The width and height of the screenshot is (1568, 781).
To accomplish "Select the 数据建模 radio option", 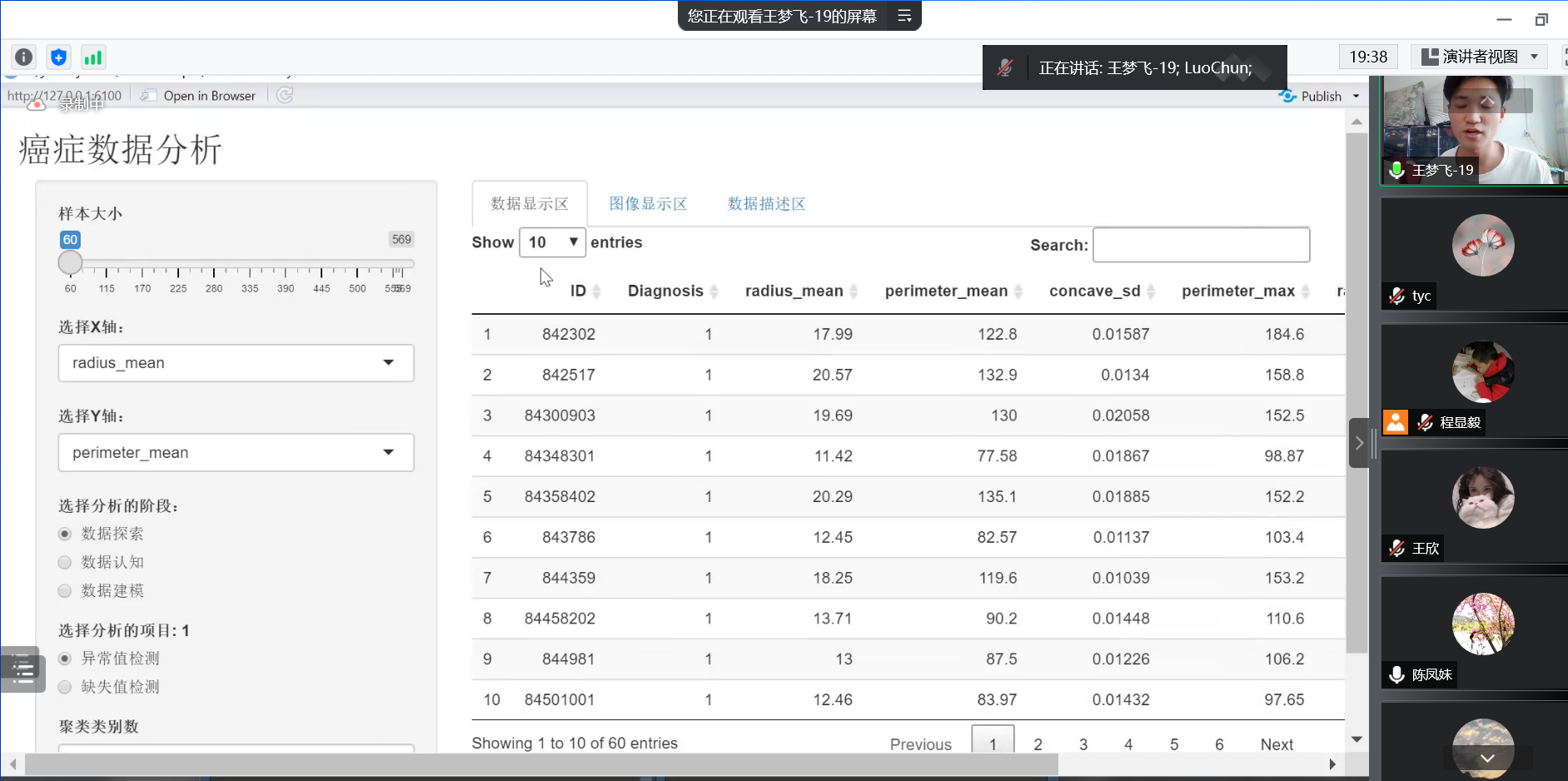I will pos(65,591).
